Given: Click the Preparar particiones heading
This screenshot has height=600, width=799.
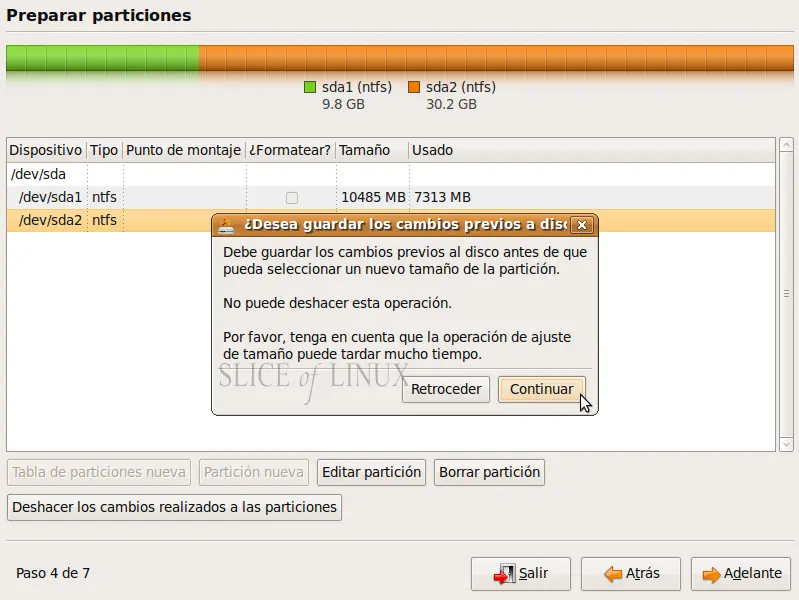Looking at the screenshot, I should [x=99, y=15].
